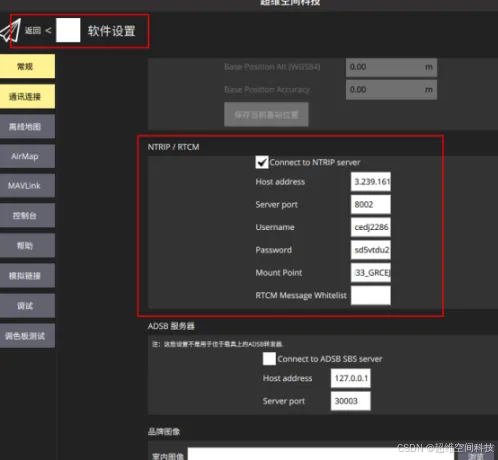Screen dimensions: 498x460
Task: Click the Base Position Alt (WGS84) field
Action: (x=391, y=67)
